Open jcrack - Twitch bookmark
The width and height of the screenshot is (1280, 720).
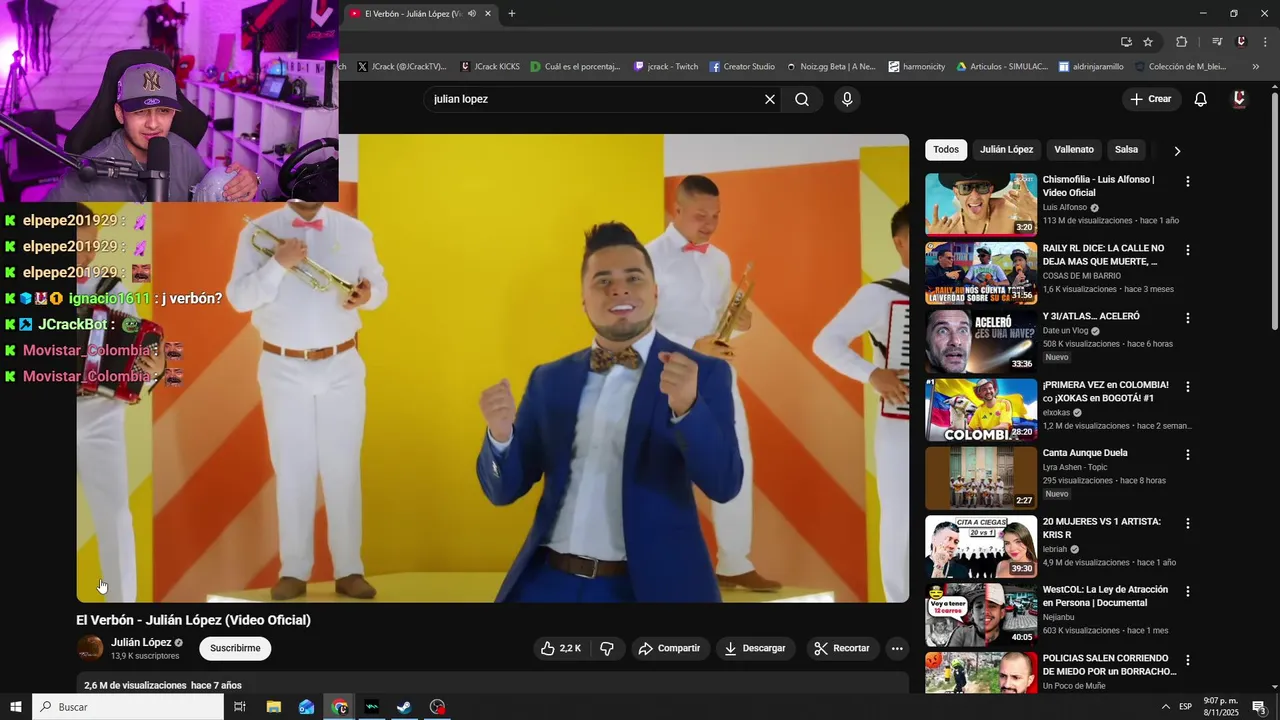click(x=666, y=67)
